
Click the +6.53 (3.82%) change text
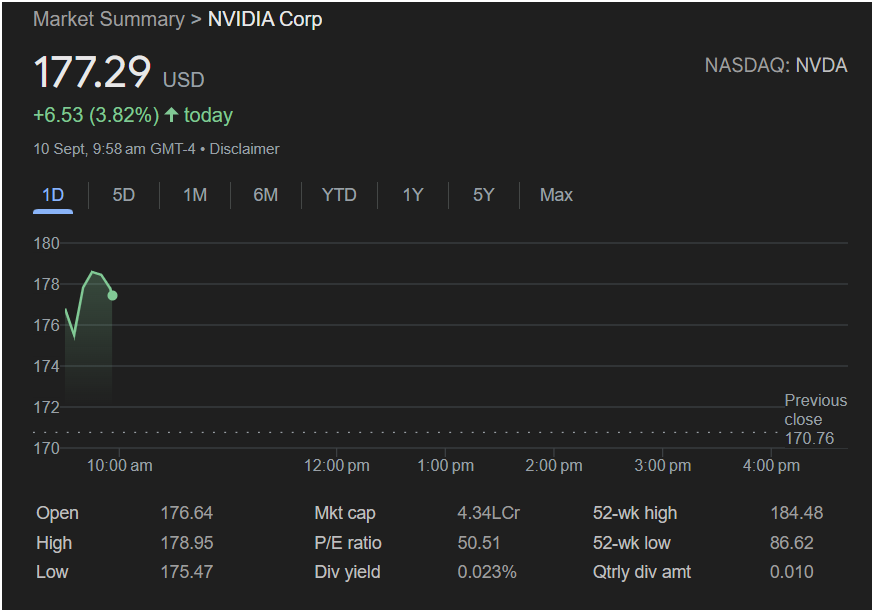[x=96, y=115]
